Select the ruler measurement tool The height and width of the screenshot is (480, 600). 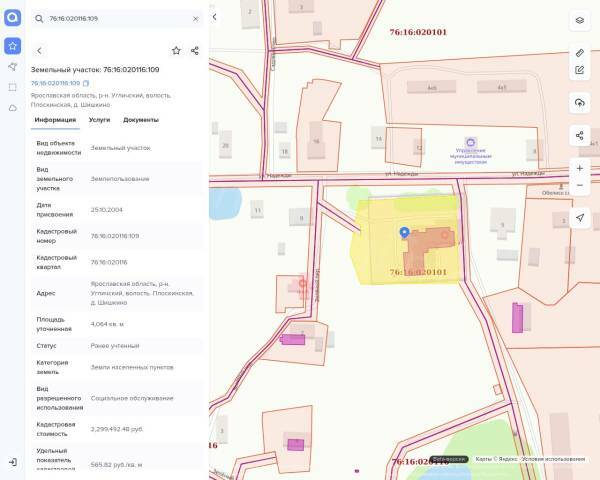point(580,52)
